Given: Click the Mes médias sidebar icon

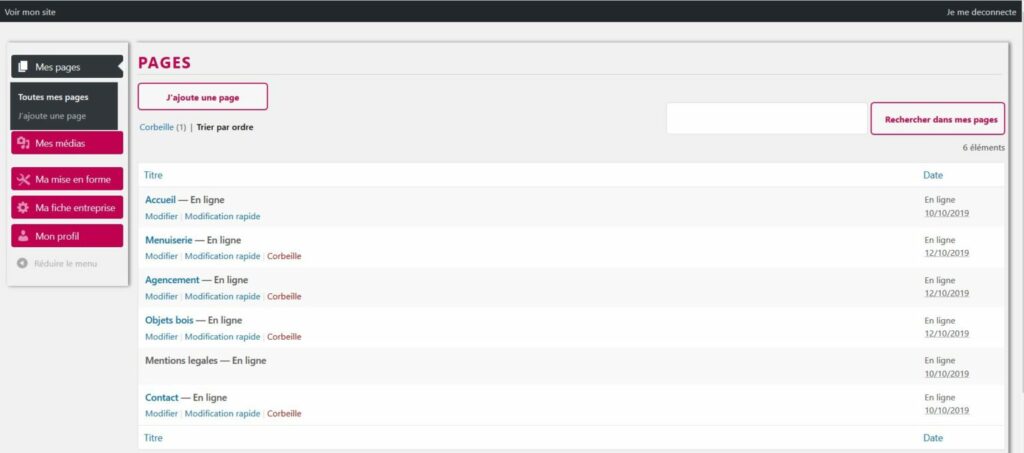Looking at the screenshot, I should 23,144.
